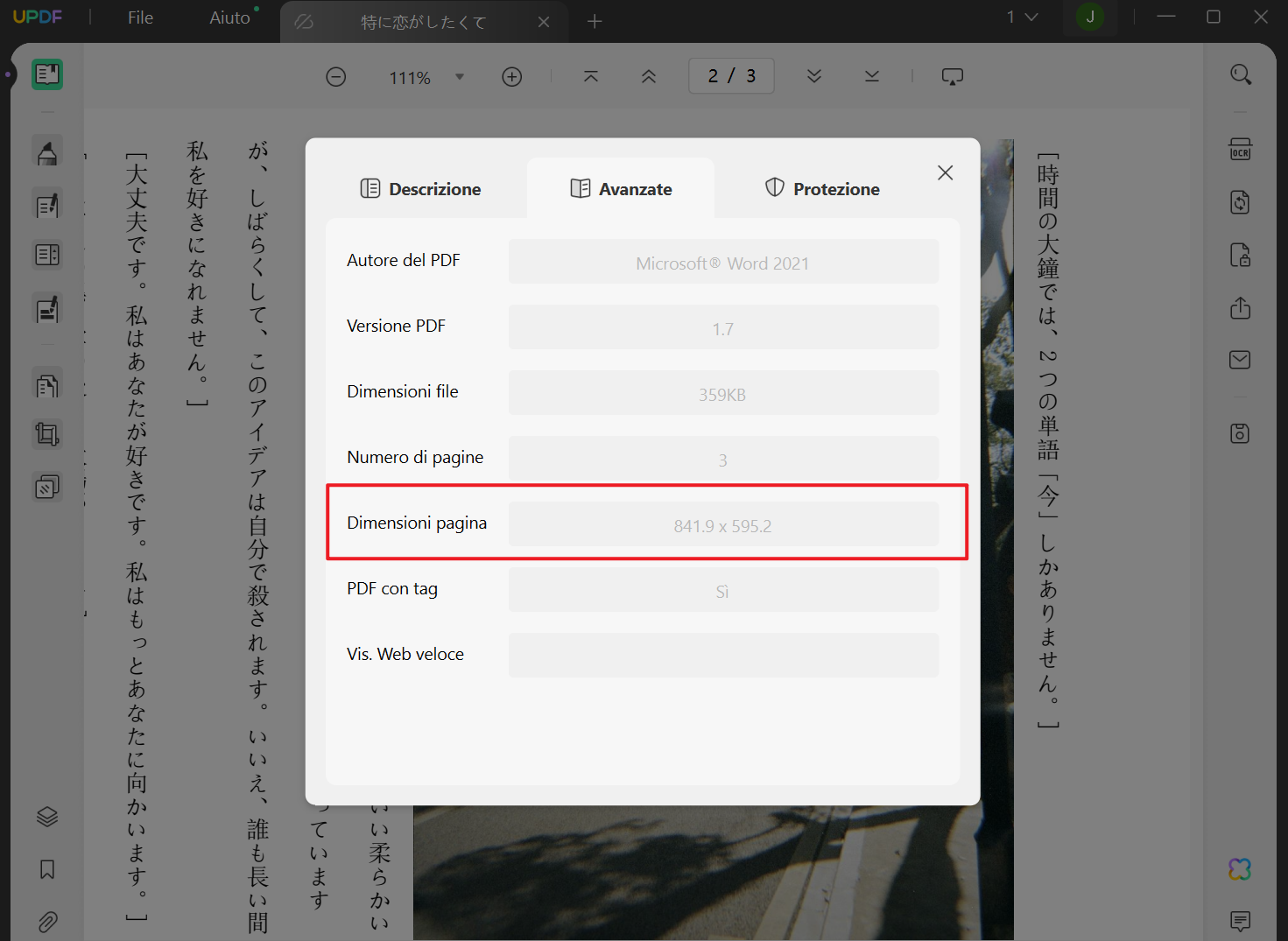The height and width of the screenshot is (941, 1288).
Task: Click the page size value 841.9 x 595.2
Action: coord(723,524)
